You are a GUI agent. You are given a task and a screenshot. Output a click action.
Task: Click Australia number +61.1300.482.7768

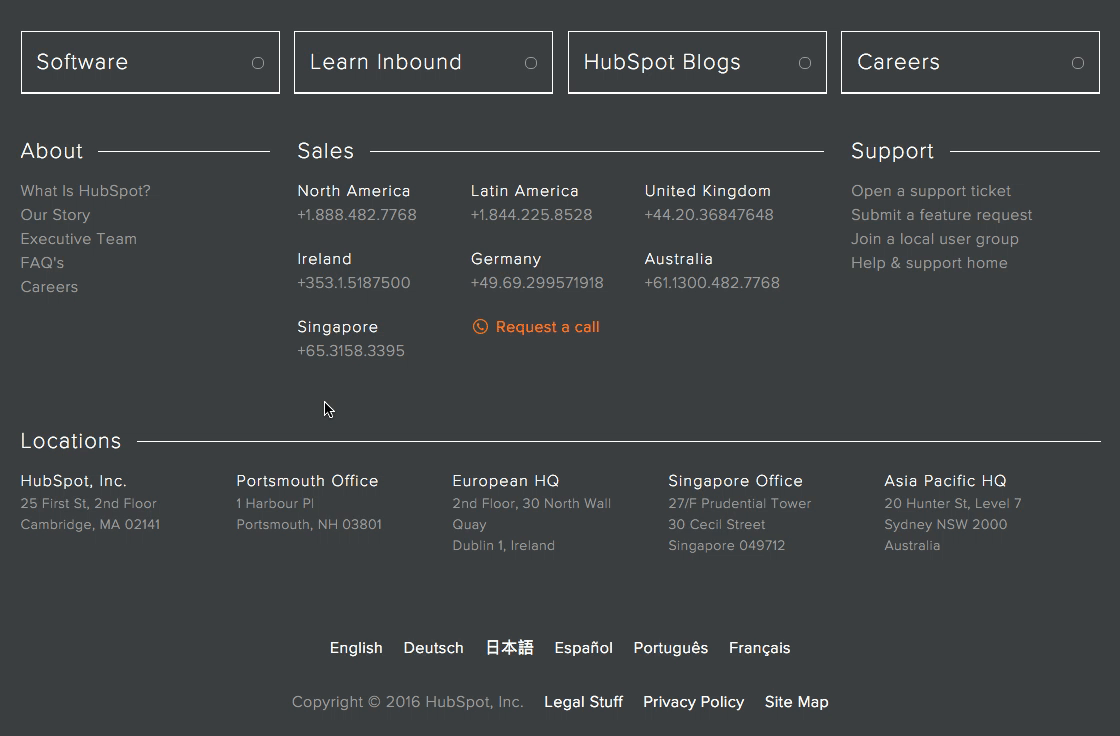tap(712, 283)
